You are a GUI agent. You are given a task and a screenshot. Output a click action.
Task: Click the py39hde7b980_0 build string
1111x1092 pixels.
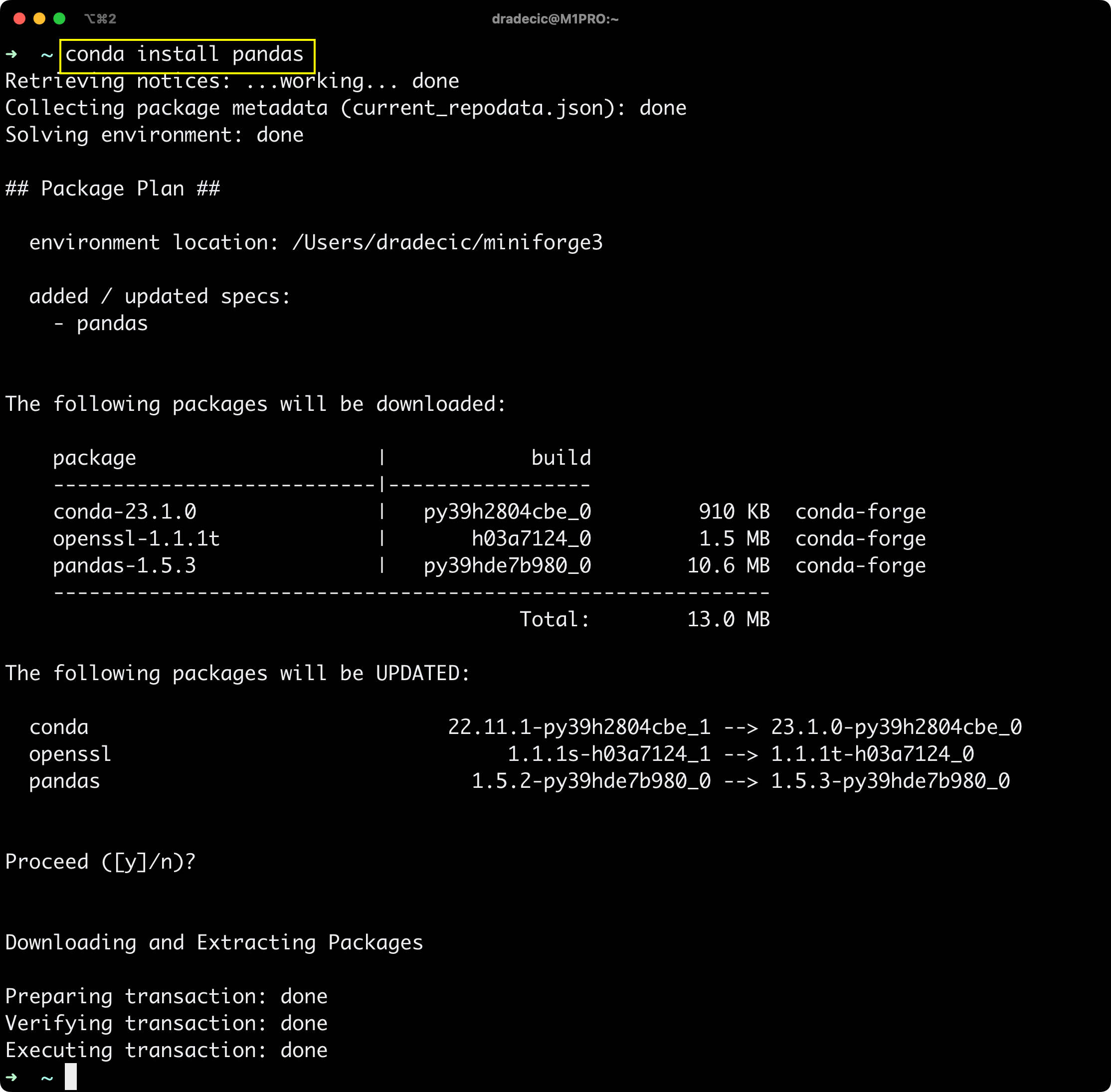tap(507, 565)
